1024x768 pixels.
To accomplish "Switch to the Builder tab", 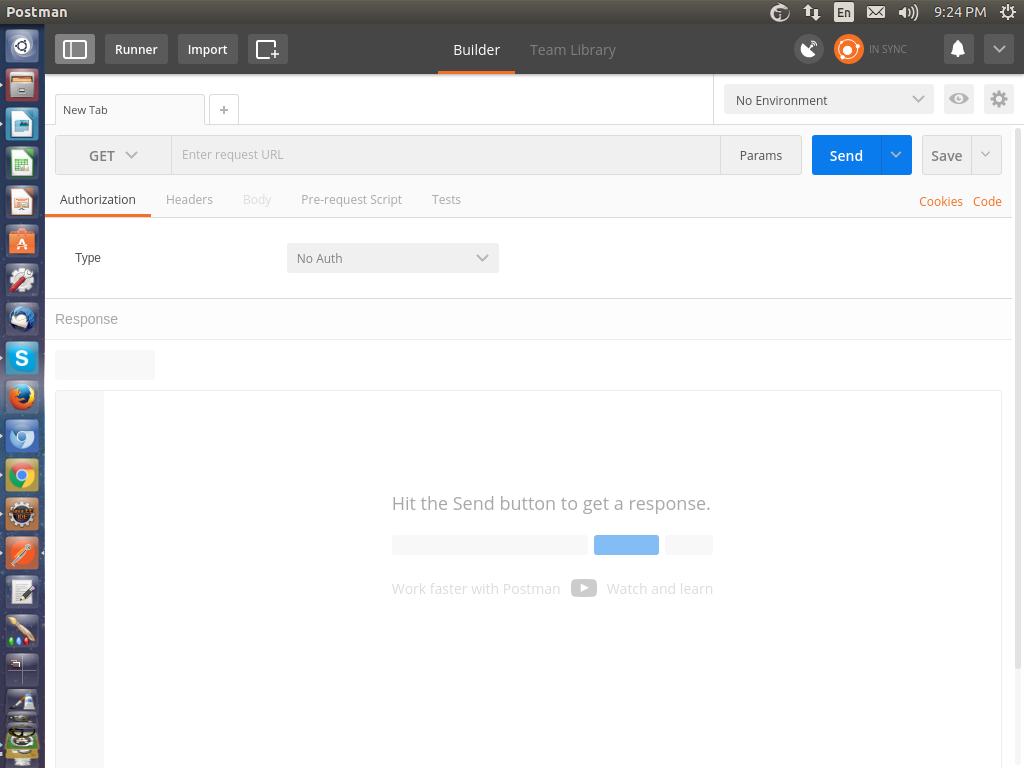I will point(476,50).
